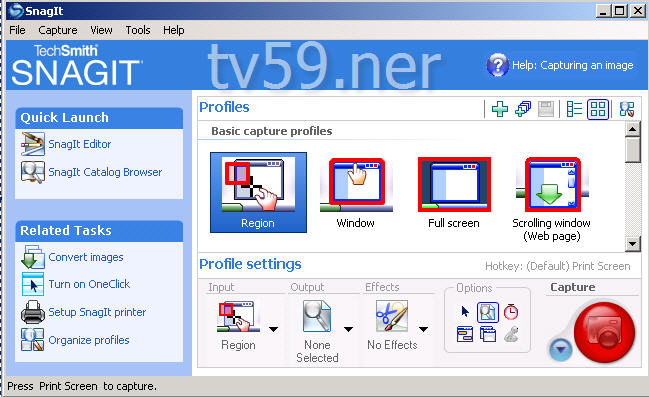Click the Organize profiles link

pos(89,340)
